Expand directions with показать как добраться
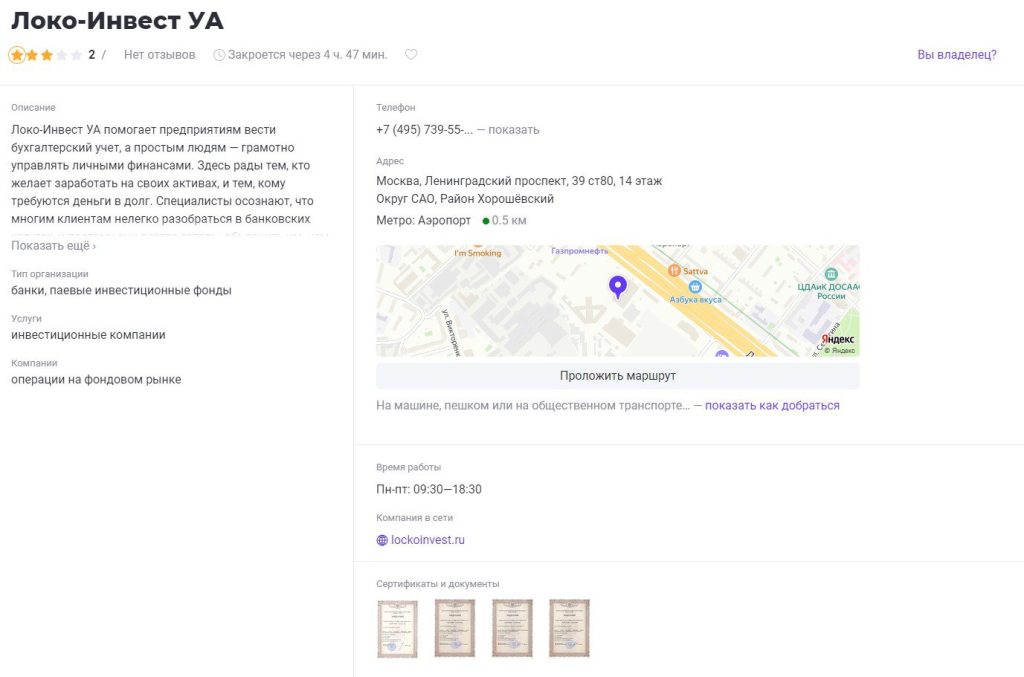1024x677 pixels. 772,405
